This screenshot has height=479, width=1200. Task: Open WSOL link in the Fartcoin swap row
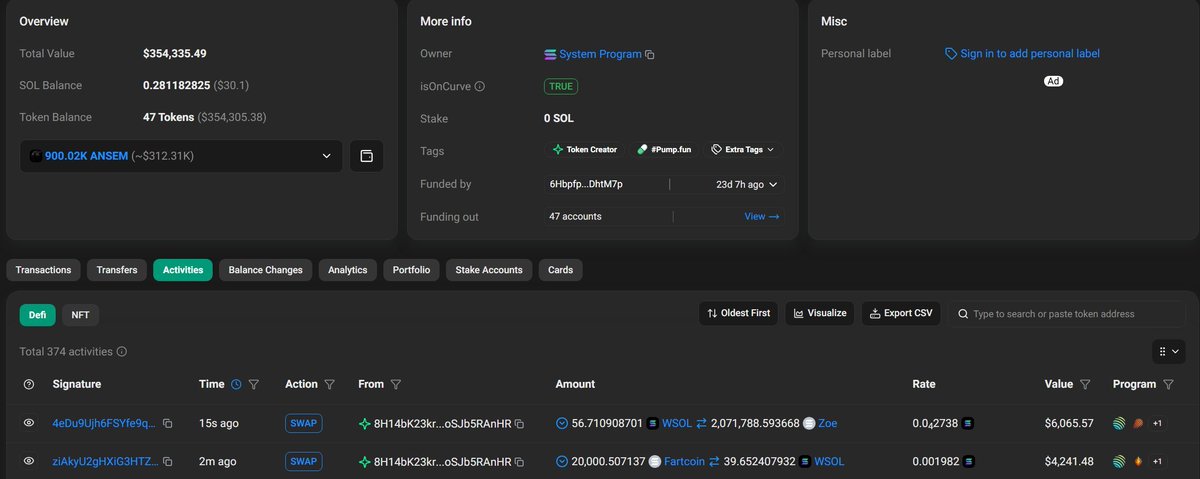830,462
